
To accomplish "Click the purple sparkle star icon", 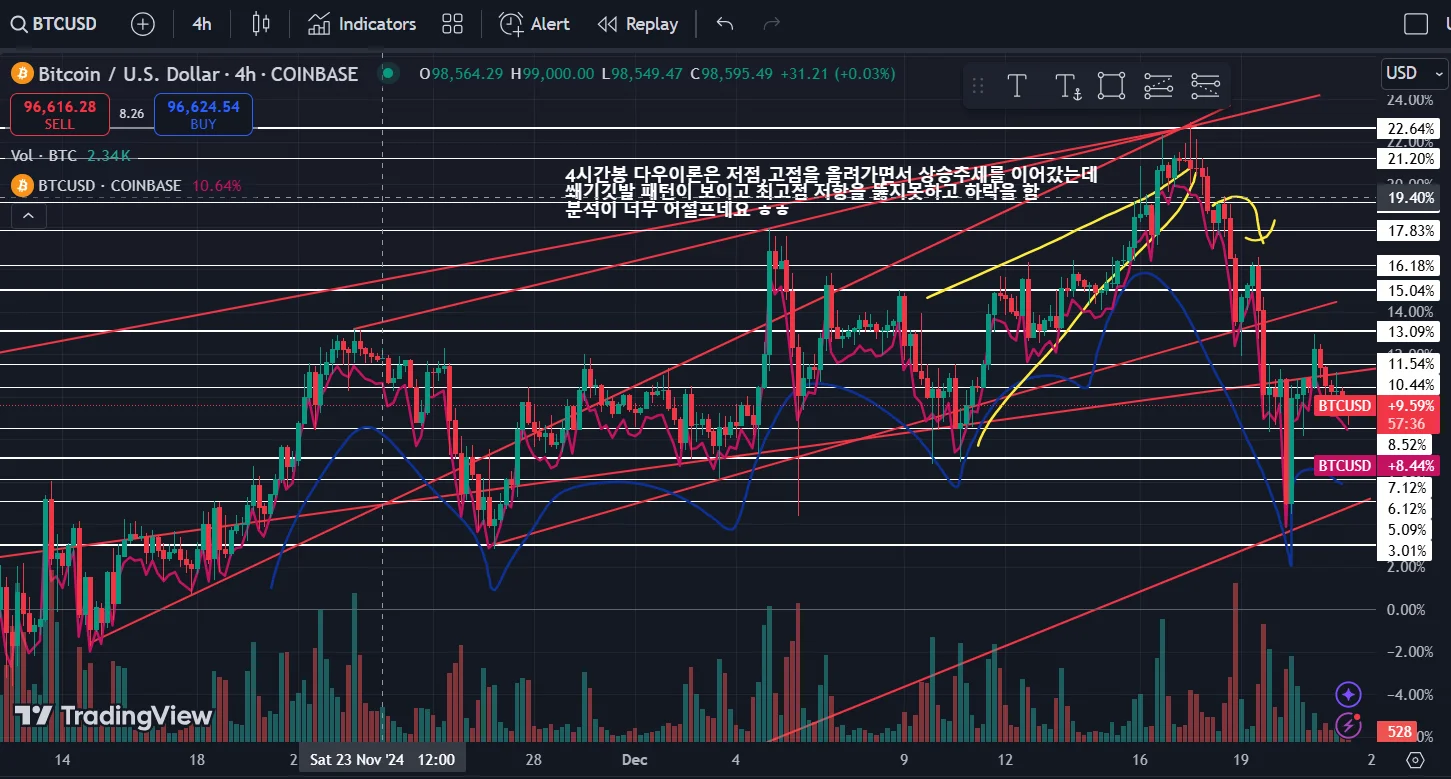I will pos(1348,694).
